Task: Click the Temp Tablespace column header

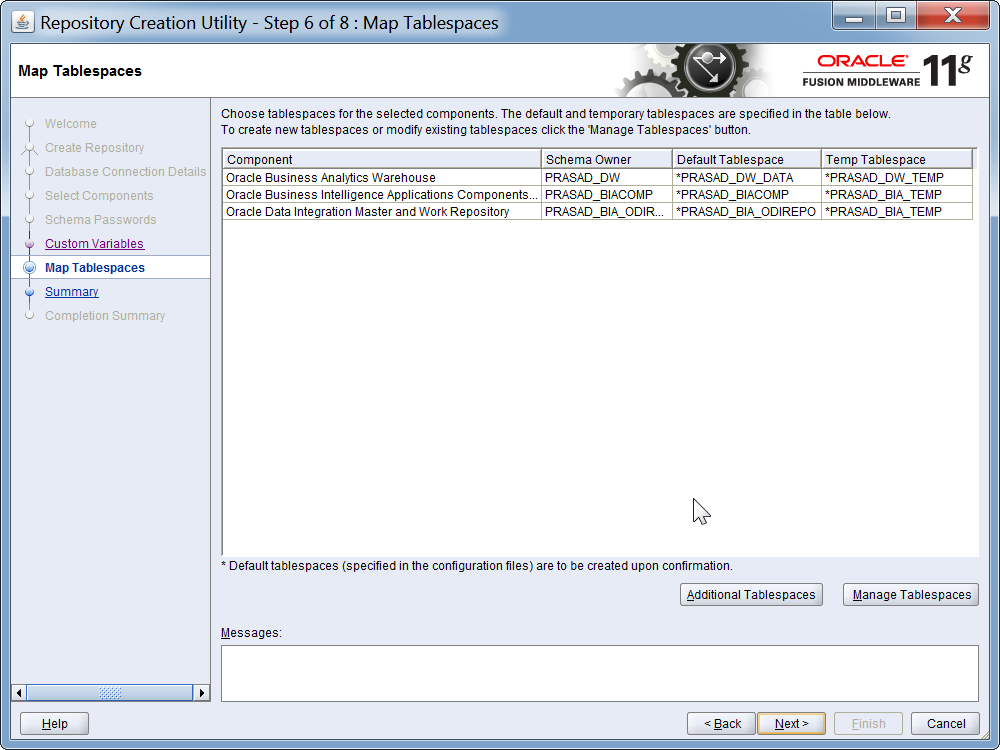Action: pyautogui.click(x=897, y=159)
